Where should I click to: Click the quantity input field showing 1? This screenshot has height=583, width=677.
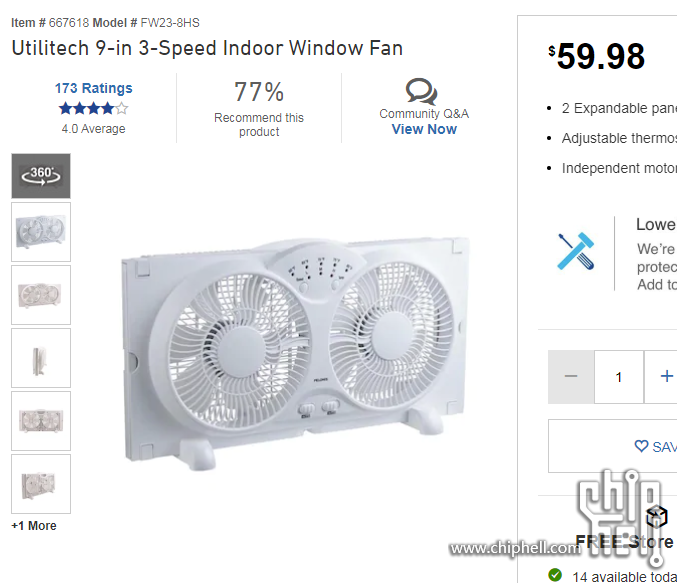coord(619,377)
